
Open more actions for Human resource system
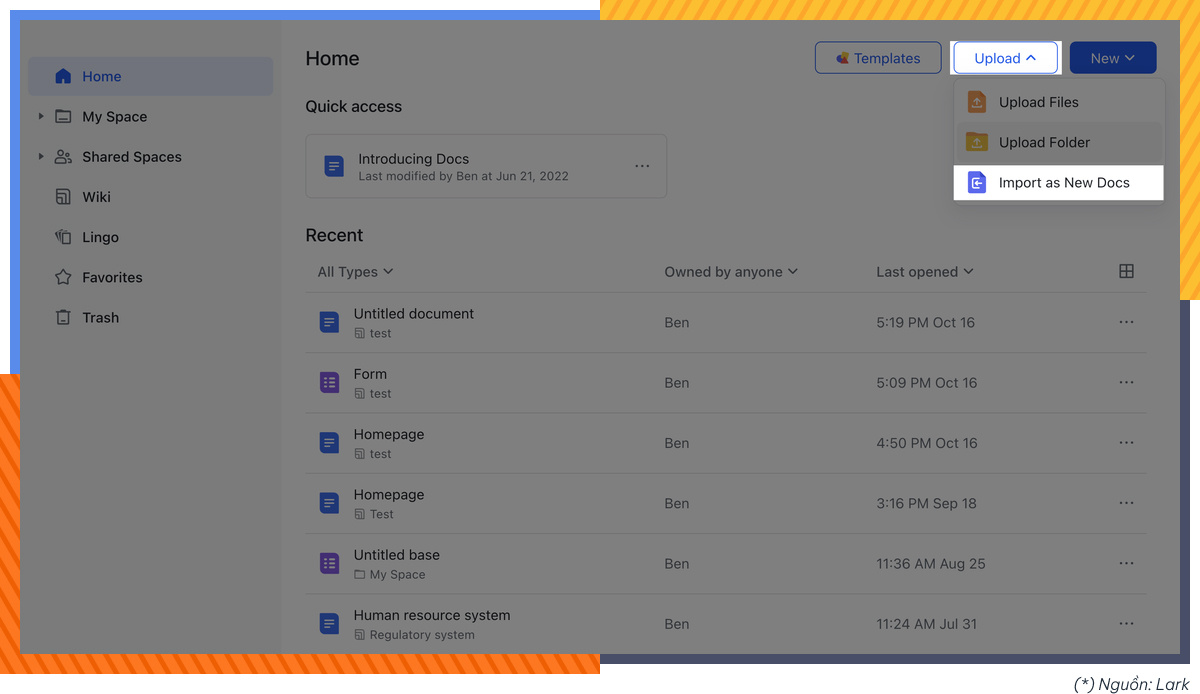1126,623
